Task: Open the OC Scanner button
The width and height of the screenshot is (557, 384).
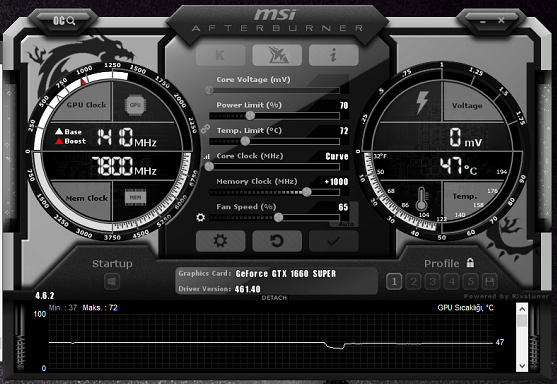Action: (64, 21)
